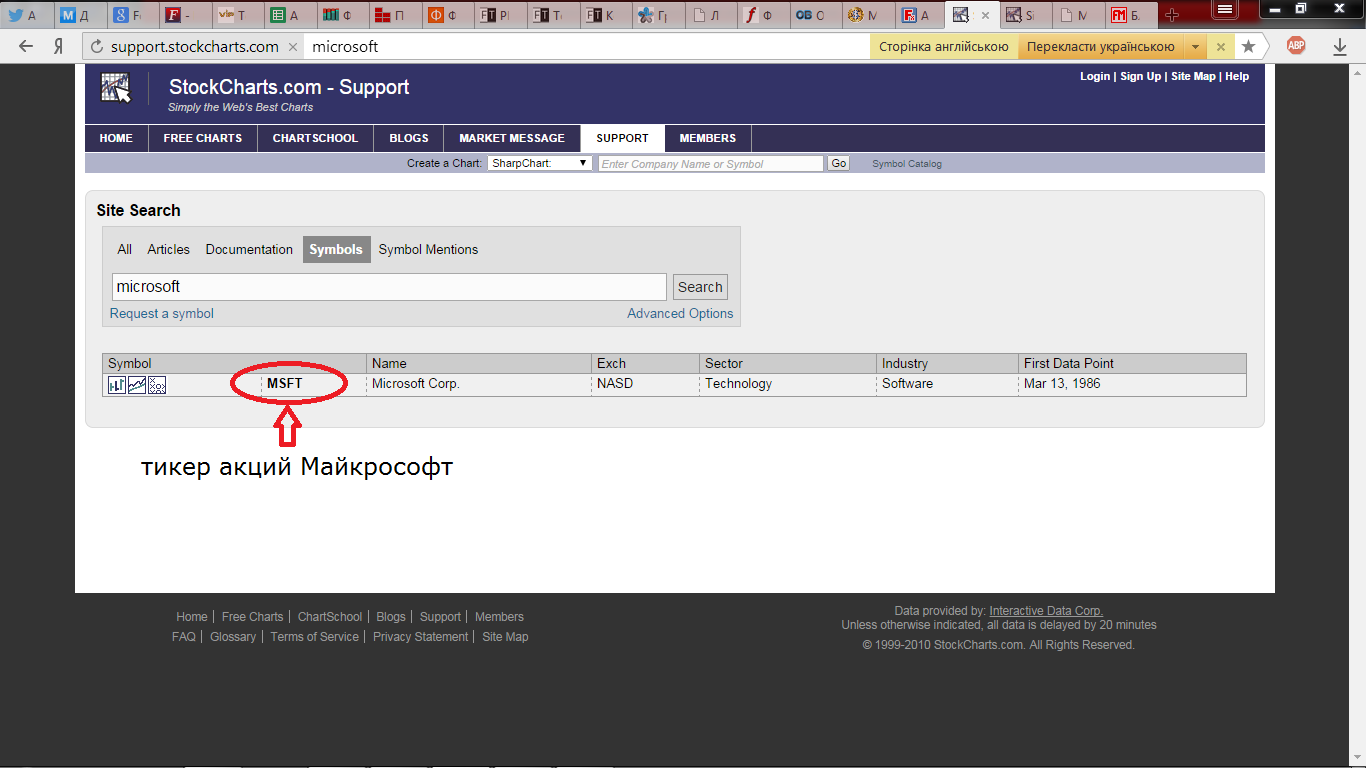Screen dimensions: 1366x768
Task: Select the Symbols search filter tab
Action: [336, 249]
